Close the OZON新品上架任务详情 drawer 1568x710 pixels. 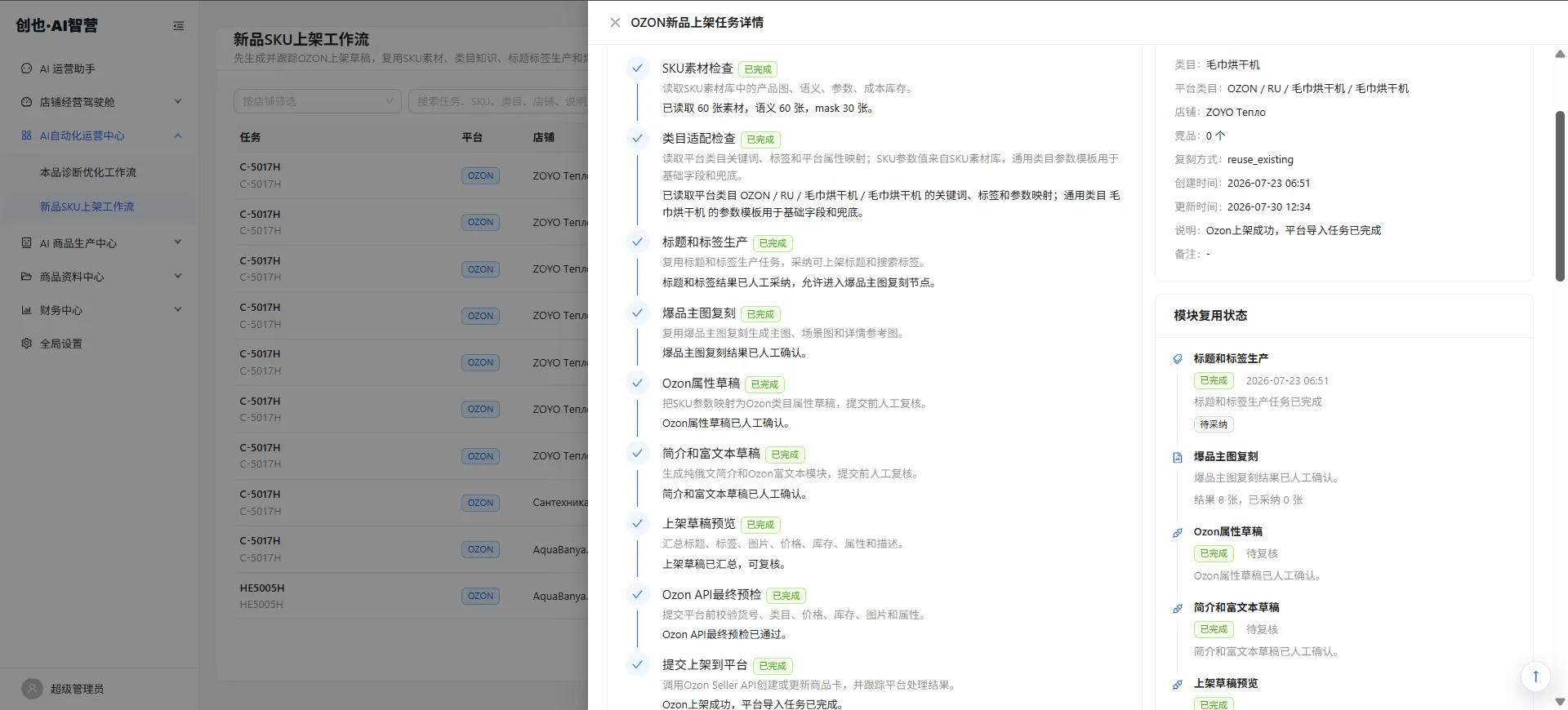(615, 23)
